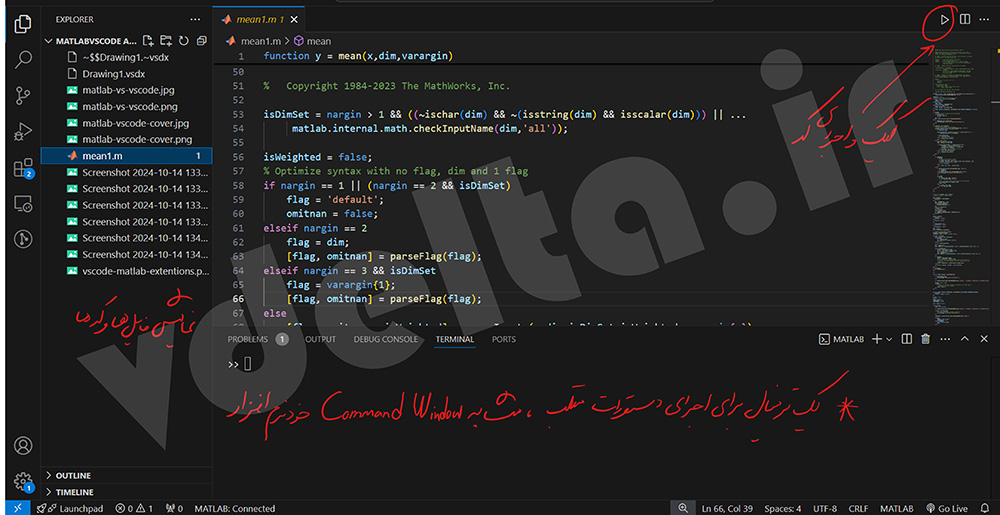Select language mode MATLAB in status bar
Screen dimensions: 1000x515
897,508
